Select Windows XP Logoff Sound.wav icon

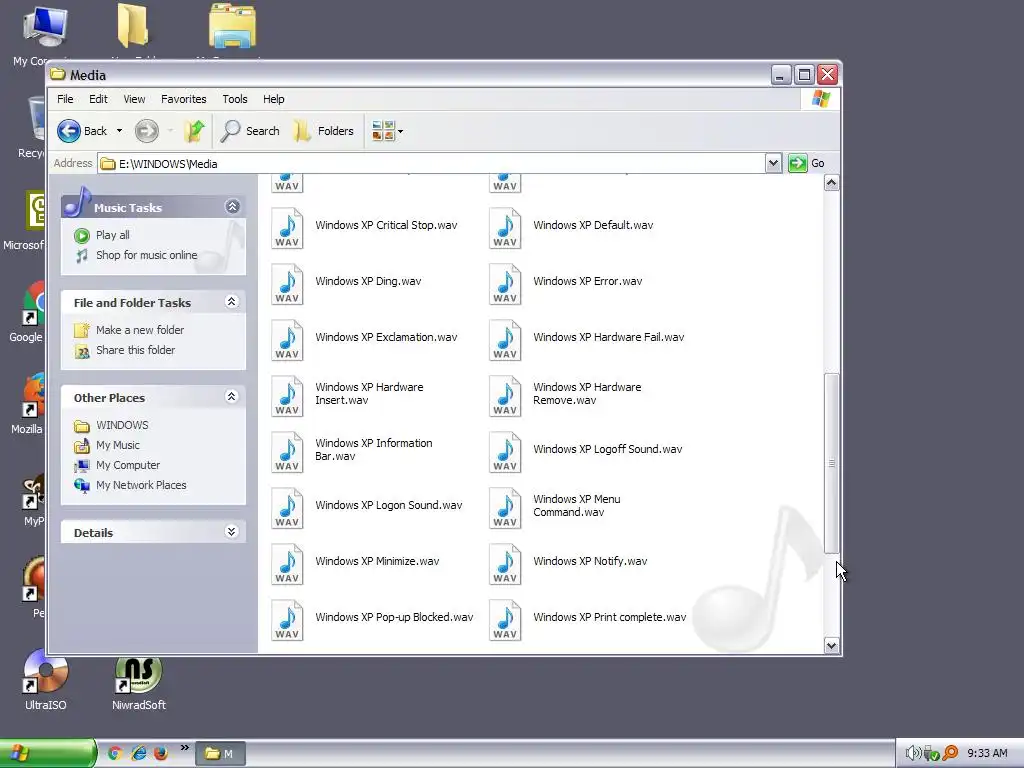click(505, 453)
